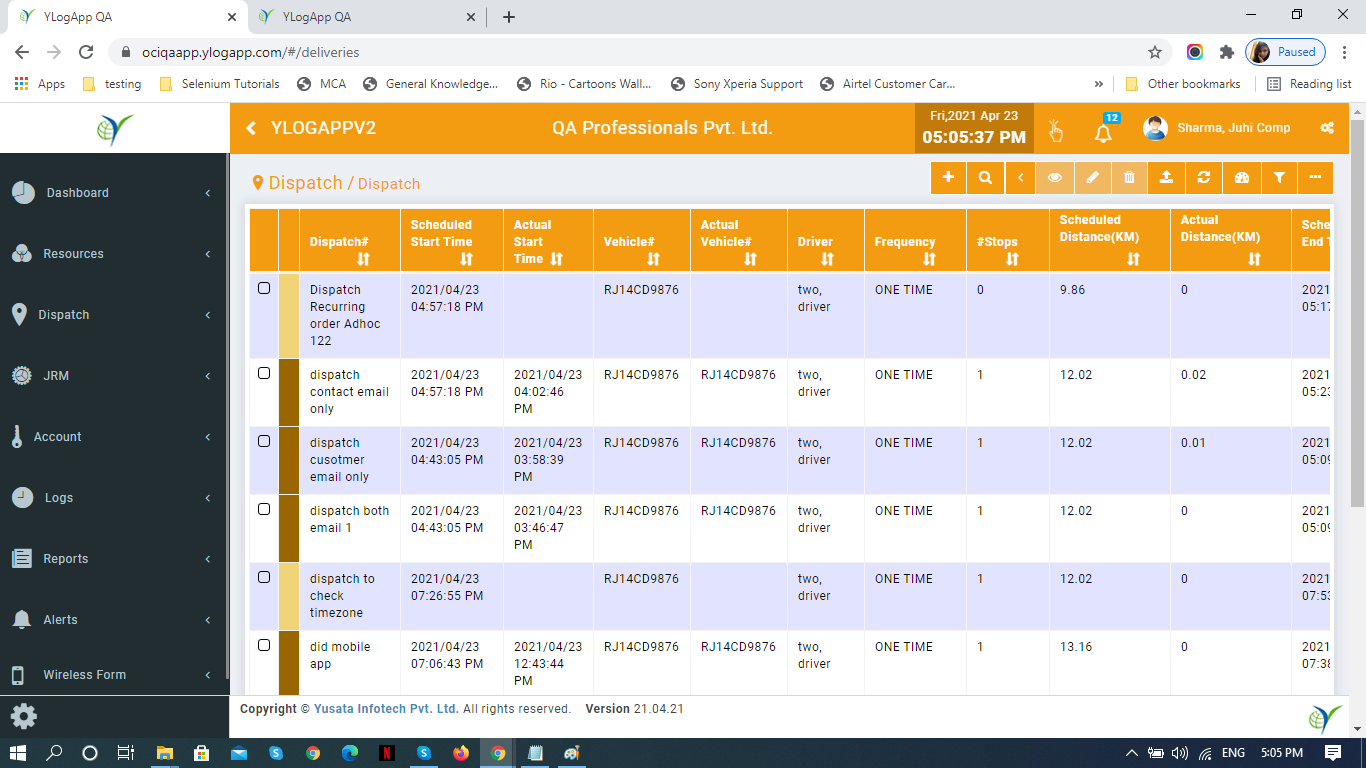Click the trash delete toolbar icon
This screenshot has height=768, width=1366.
click(1129, 178)
